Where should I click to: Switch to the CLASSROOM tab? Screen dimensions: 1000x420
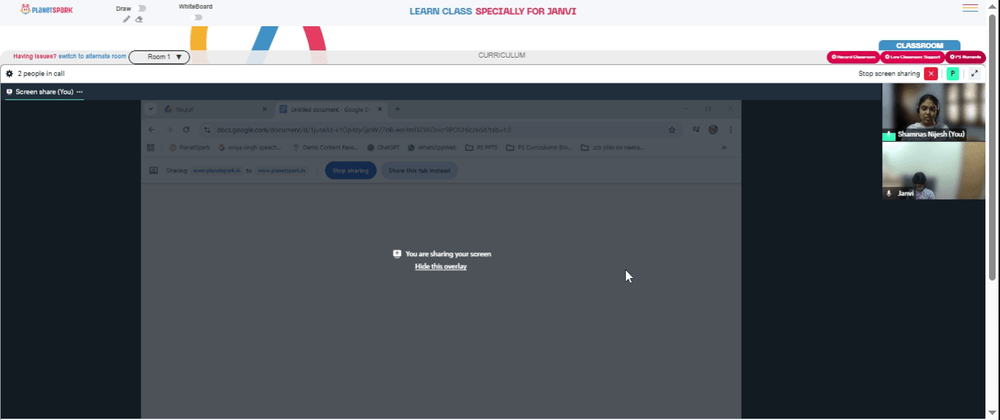tap(919, 46)
